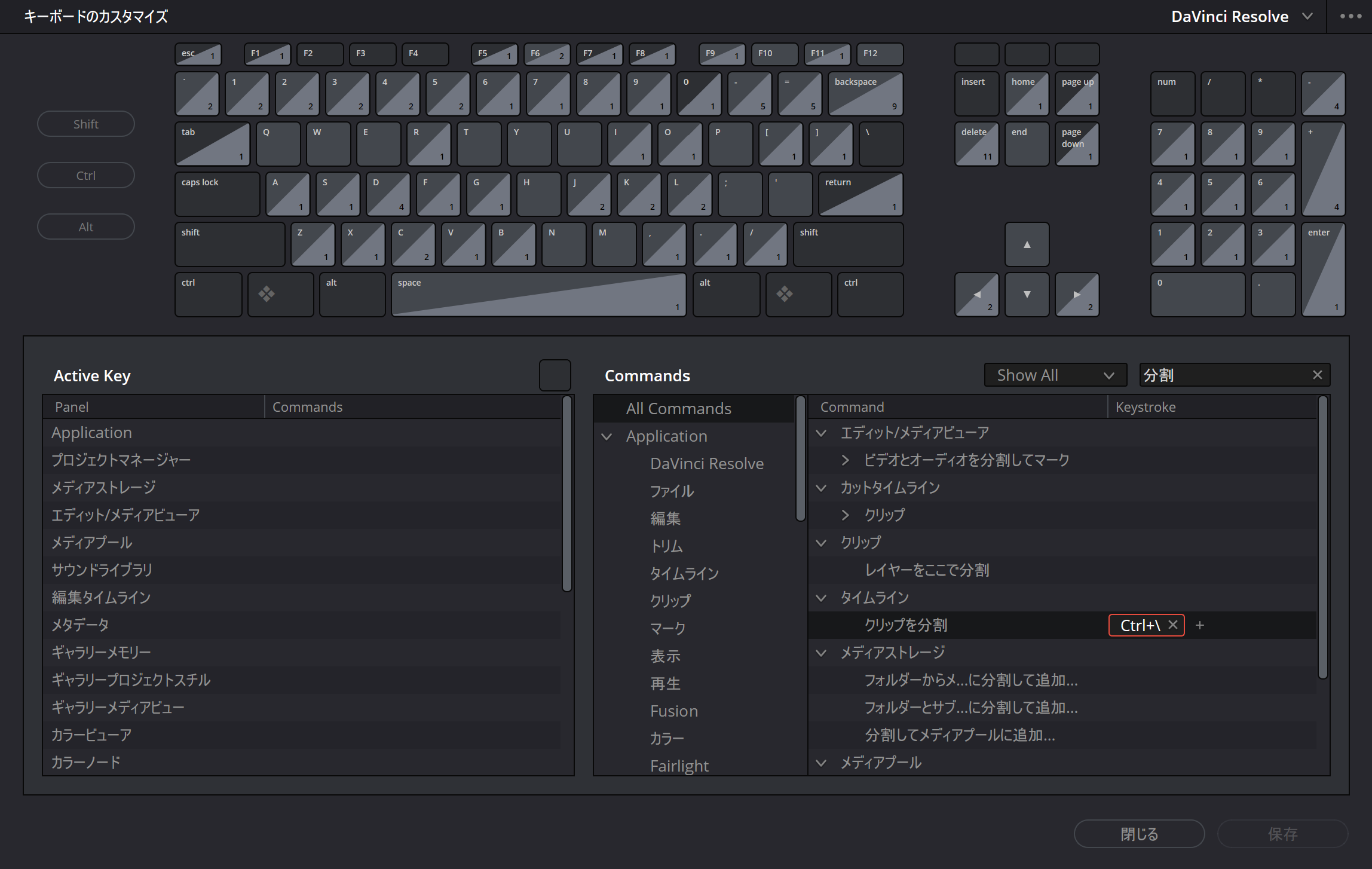Clear the 分割 search text

1317,375
